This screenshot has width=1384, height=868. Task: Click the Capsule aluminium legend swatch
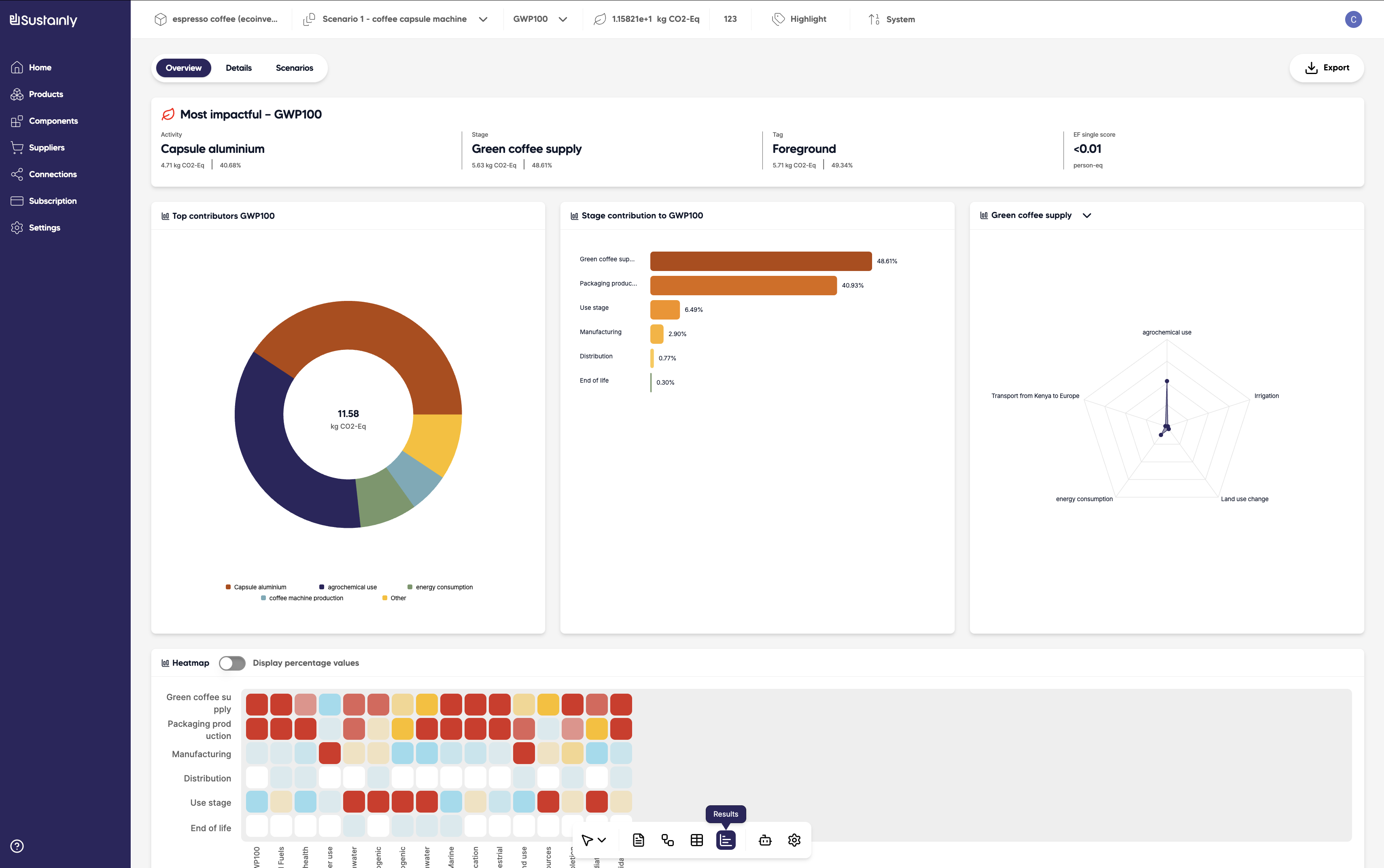(228, 587)
